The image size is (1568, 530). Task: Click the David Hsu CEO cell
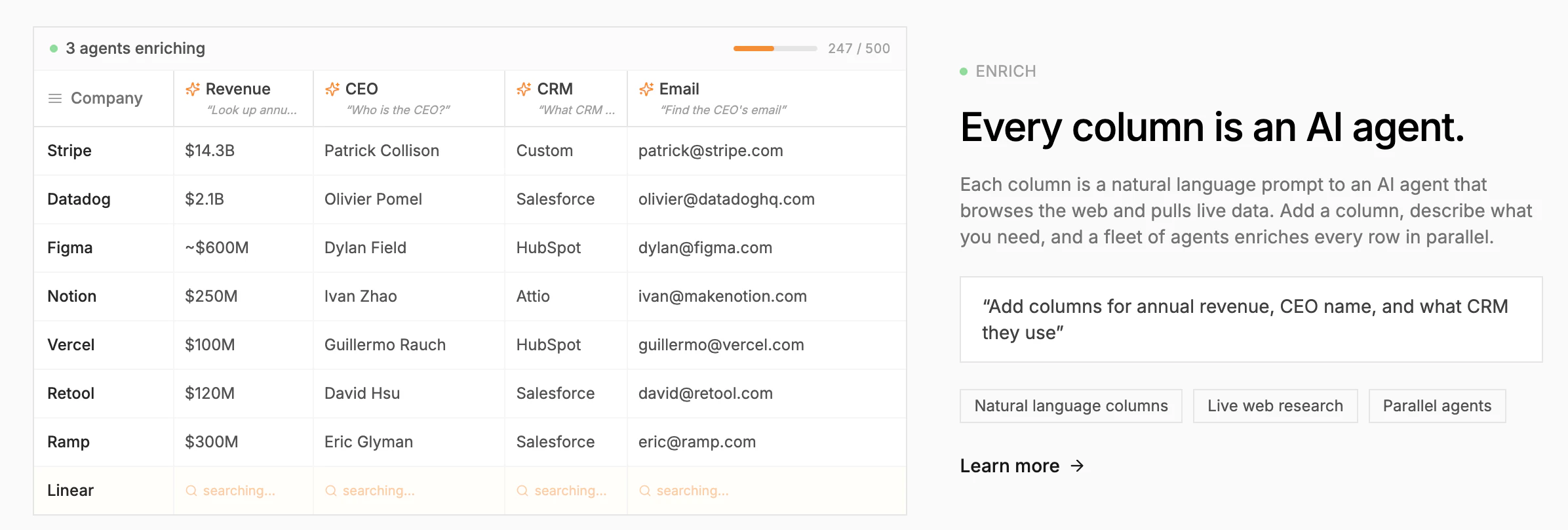(409, 394)
